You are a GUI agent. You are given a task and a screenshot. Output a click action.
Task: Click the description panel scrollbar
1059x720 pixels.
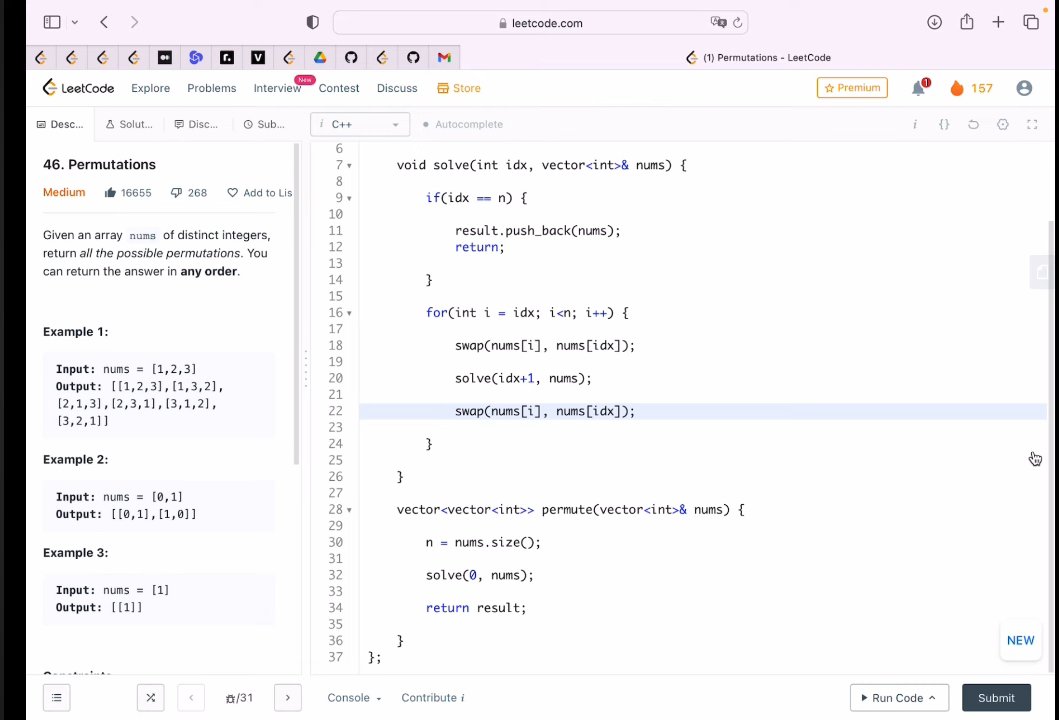pos(296,304)
